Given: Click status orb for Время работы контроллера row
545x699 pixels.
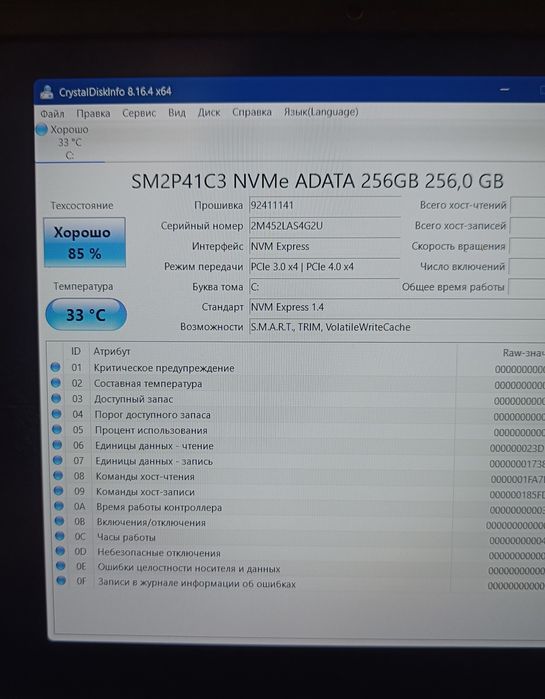Looking at the screenshot, I should tap(59, 506).
